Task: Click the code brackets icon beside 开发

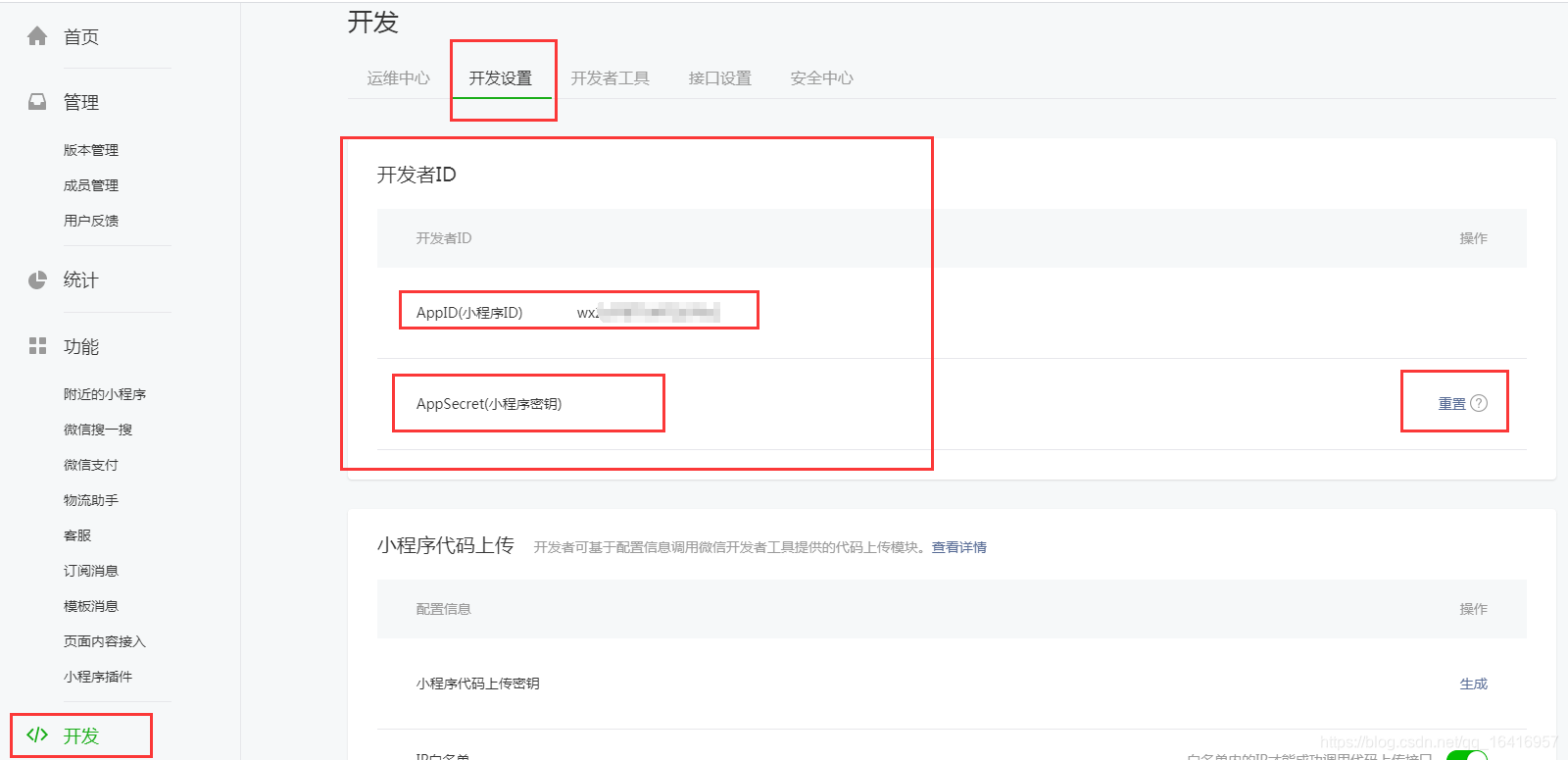Action: 37,735
